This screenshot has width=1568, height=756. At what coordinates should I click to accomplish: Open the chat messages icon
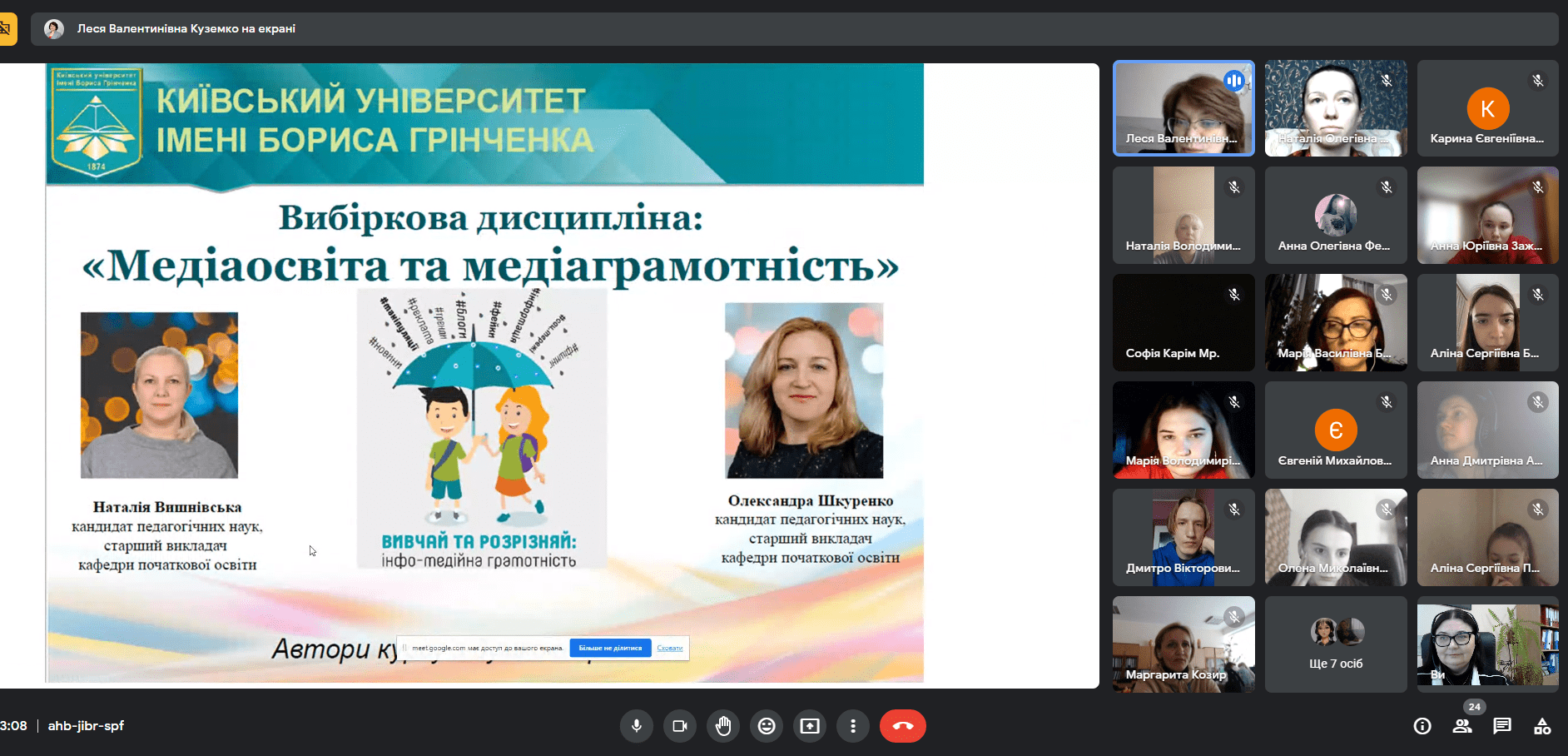pyautogui.click(x=1502, y=726)
